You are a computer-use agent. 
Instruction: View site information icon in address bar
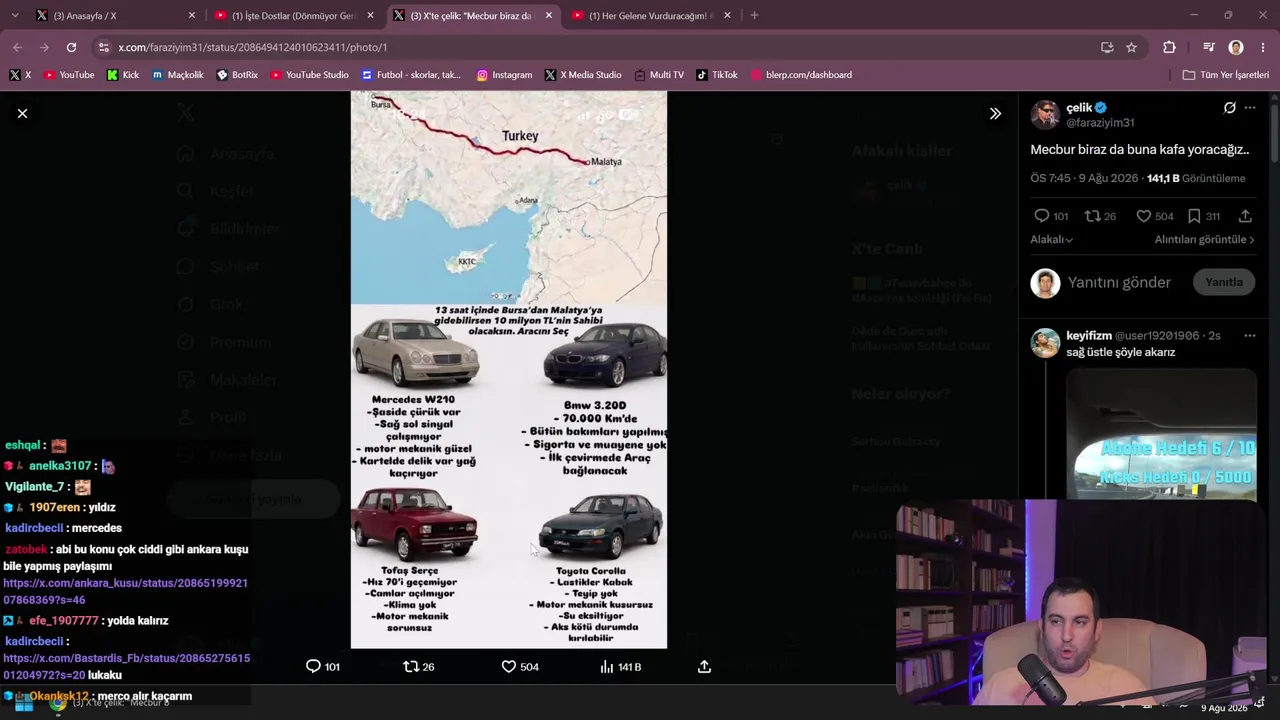(x=103, y=47)
